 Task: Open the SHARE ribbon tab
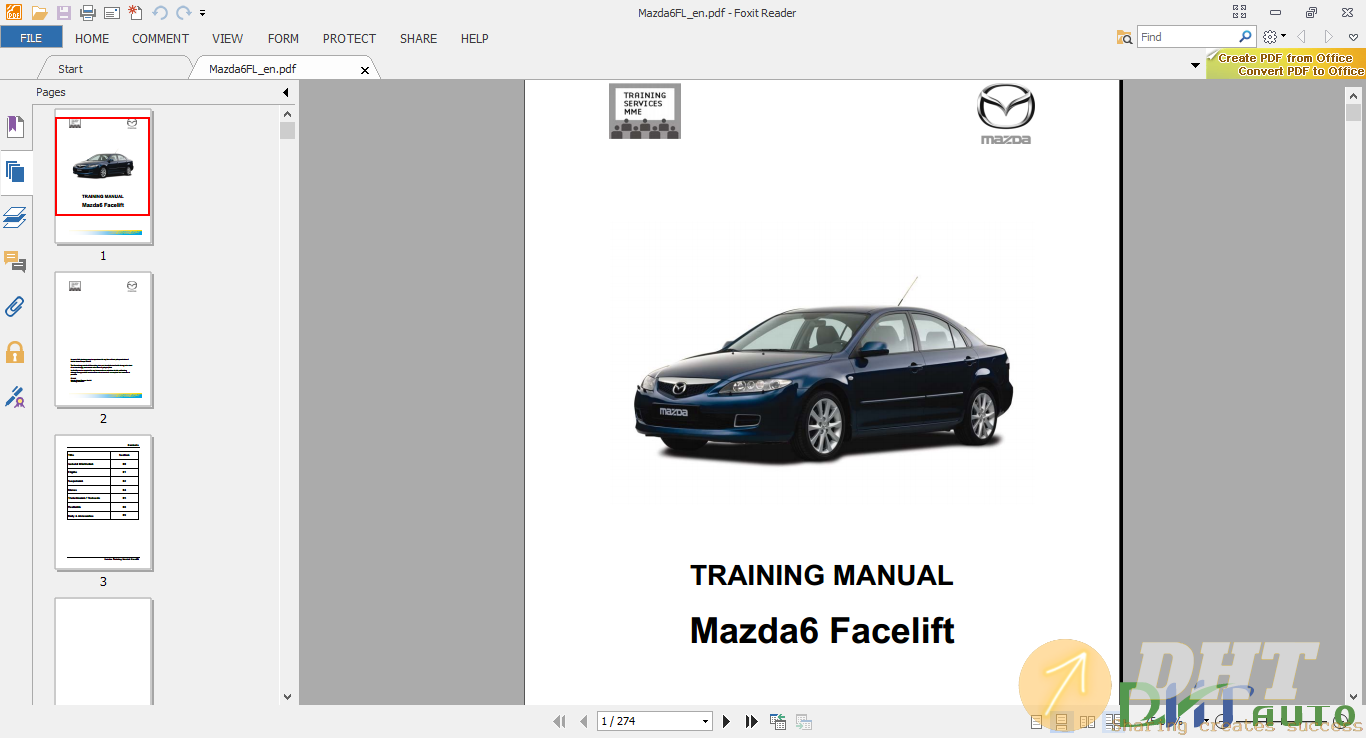(x=418, y=38)
